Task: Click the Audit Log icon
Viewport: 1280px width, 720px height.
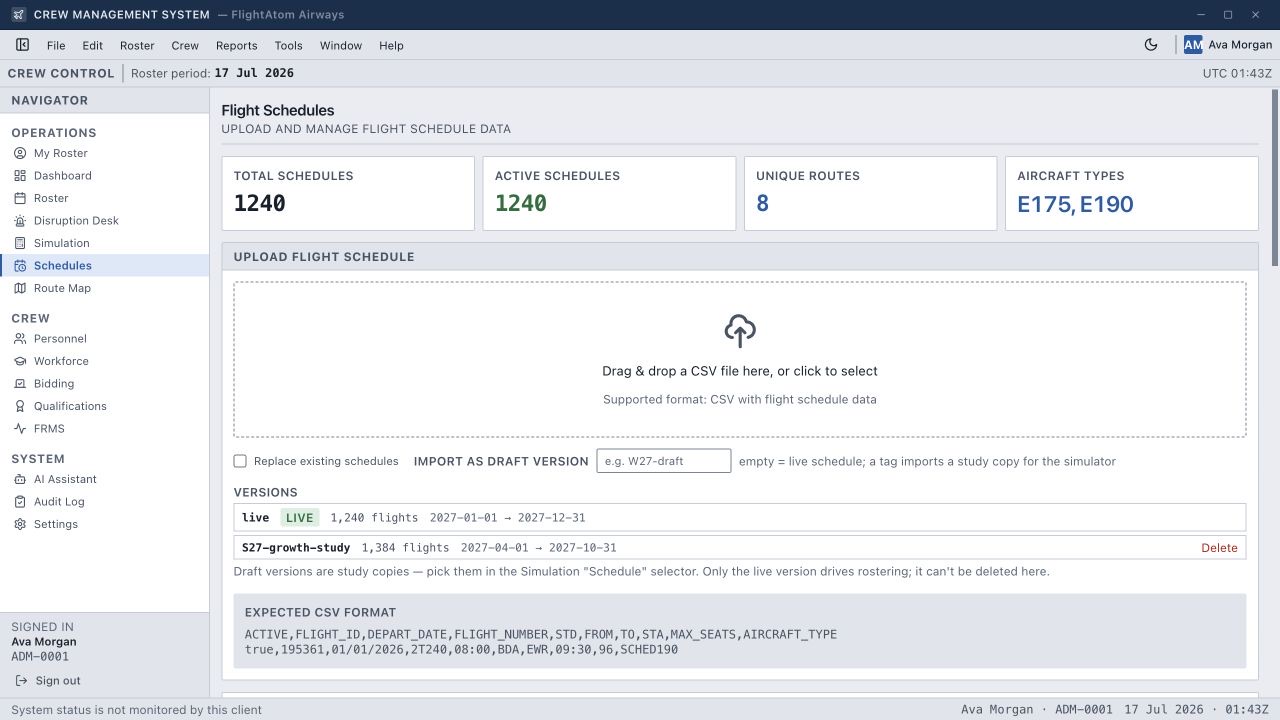Action: click(x=20, y=502)
